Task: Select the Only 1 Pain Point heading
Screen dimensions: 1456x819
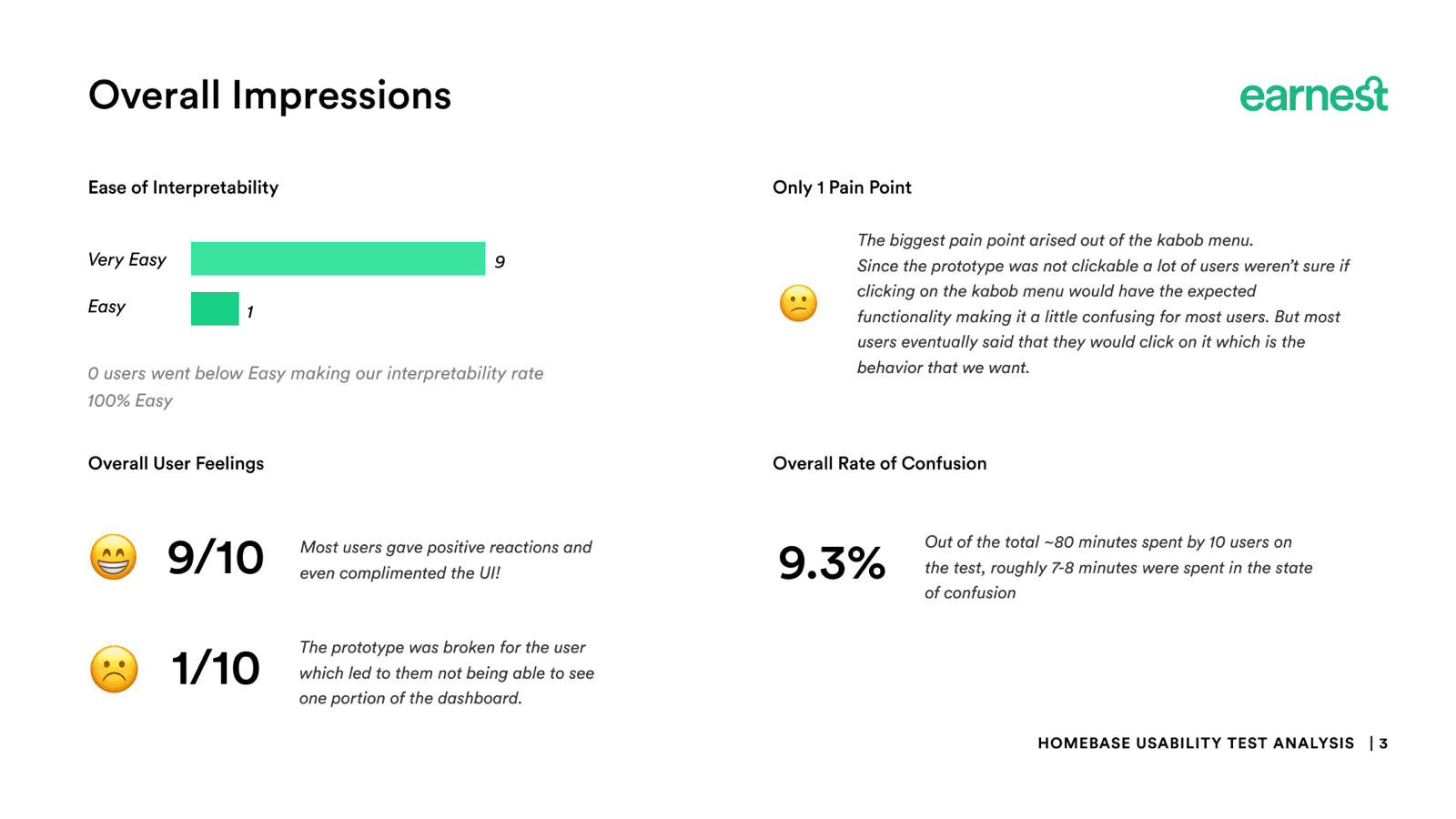Action: coord(842,187)
